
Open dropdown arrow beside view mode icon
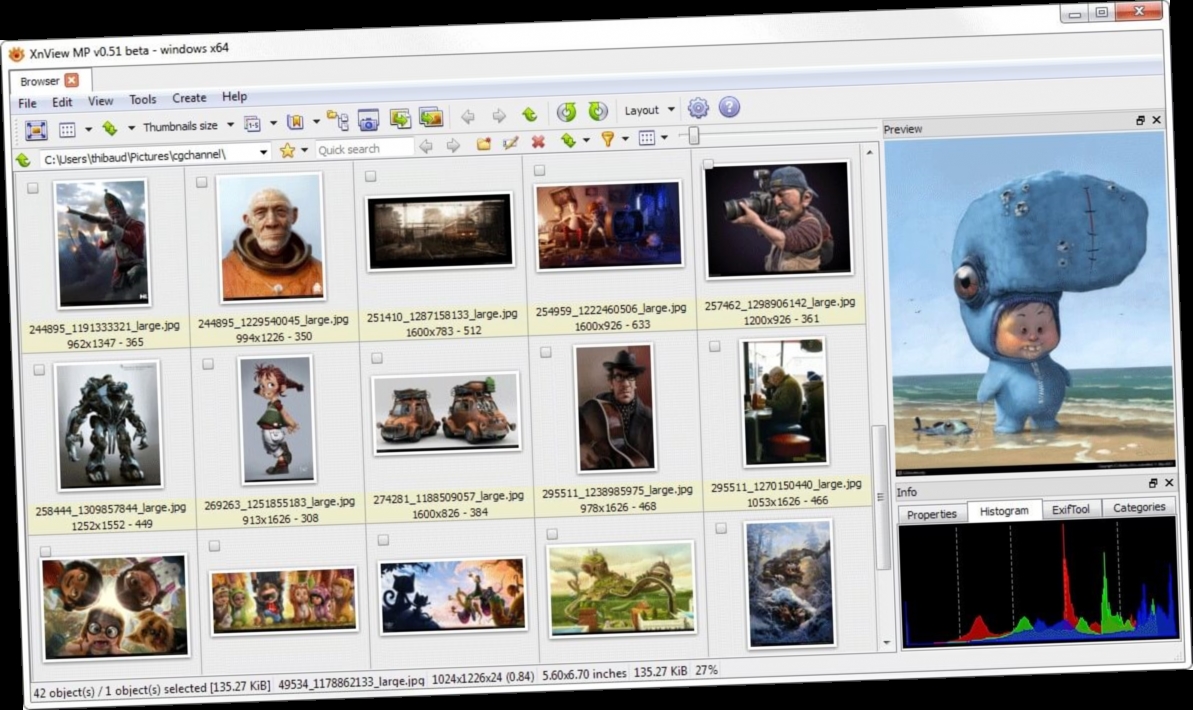(x=88, y=129)
